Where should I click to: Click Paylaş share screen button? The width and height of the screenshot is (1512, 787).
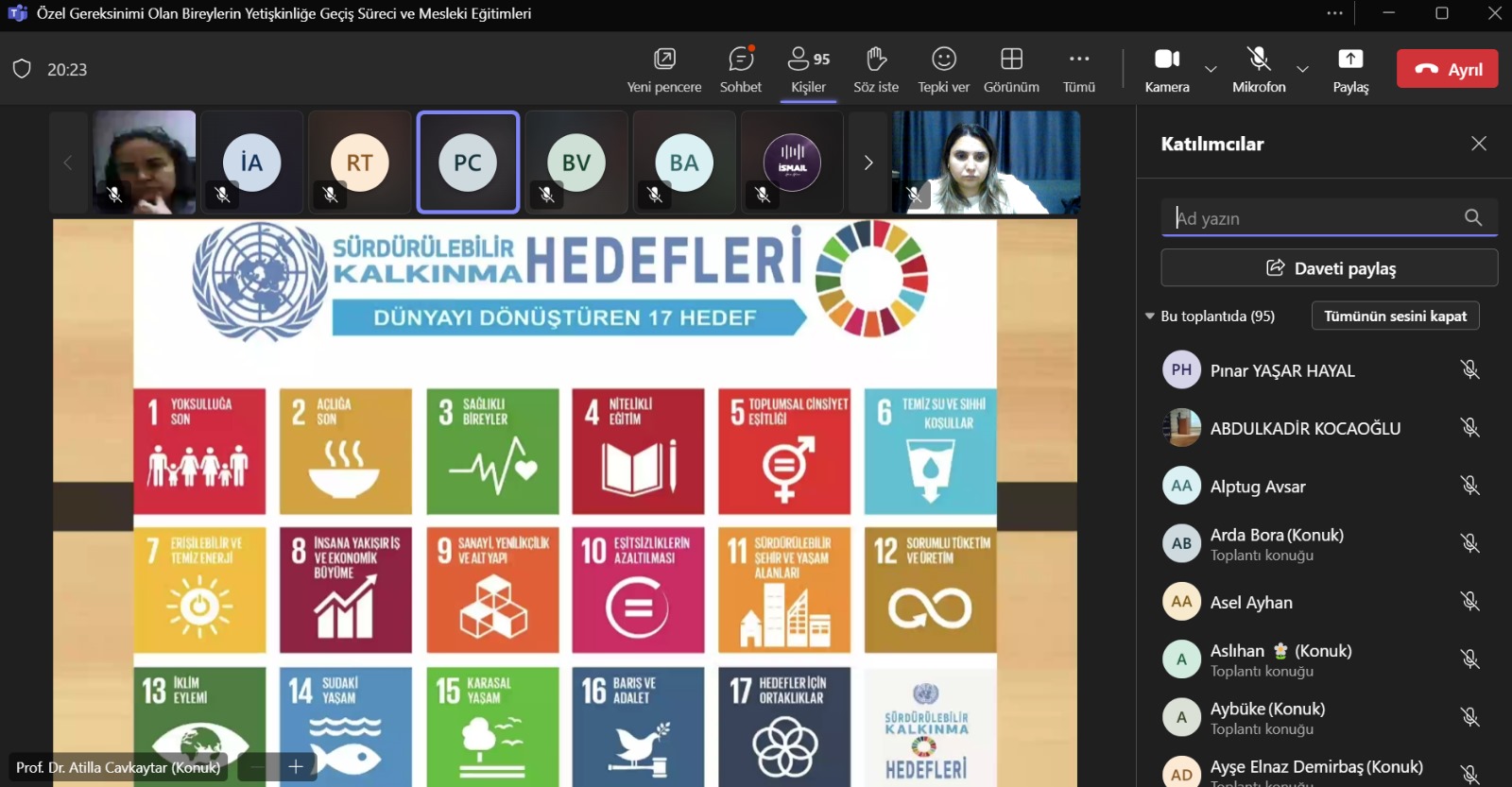pyautogui.click(x=1350, y=70)
